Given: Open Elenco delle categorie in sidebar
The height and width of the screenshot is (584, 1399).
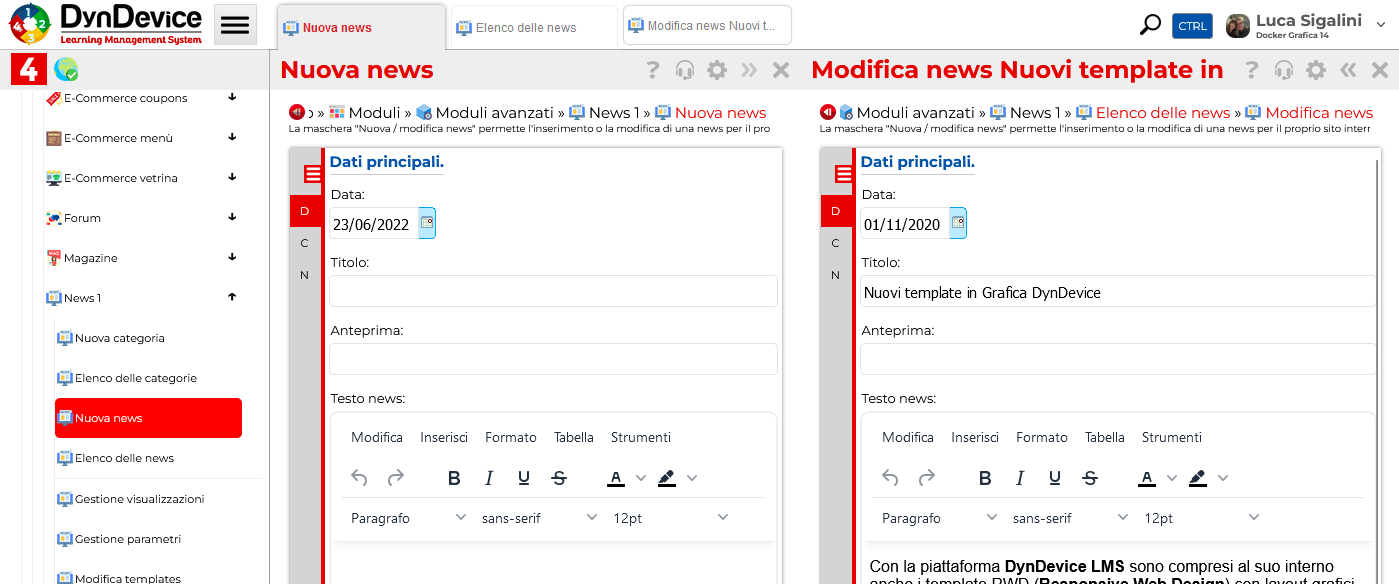Looking at the screenshot, I should pos(136,378).
